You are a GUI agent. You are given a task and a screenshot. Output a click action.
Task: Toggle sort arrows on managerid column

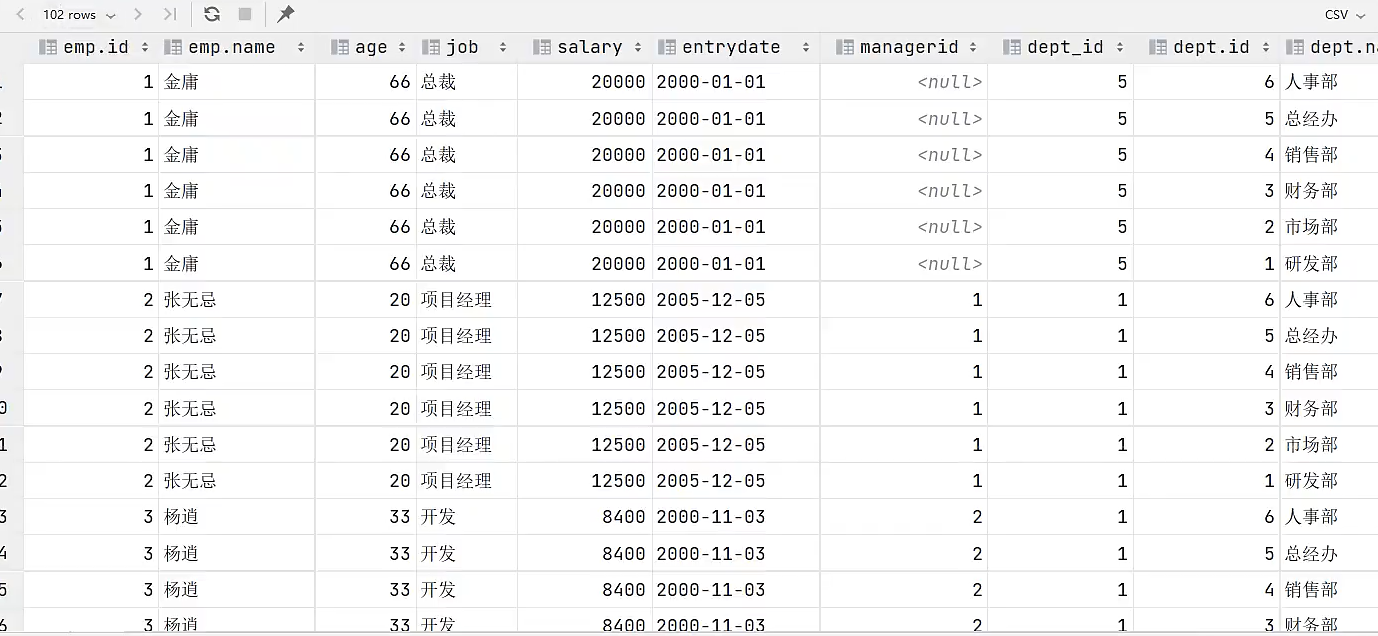tap(973, 47)
